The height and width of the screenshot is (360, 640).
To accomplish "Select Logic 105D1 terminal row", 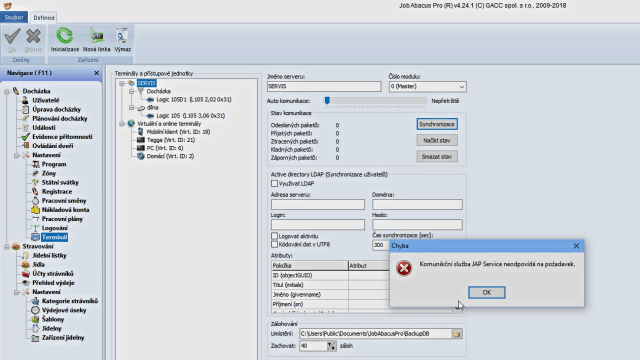I will [x=194, y=100].
